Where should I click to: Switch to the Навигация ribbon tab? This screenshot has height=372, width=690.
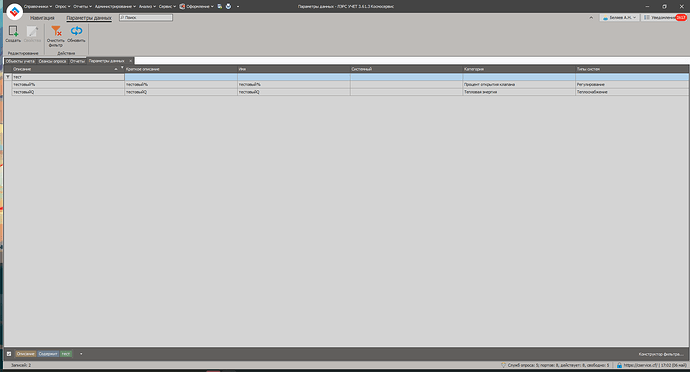pos(42,18)
